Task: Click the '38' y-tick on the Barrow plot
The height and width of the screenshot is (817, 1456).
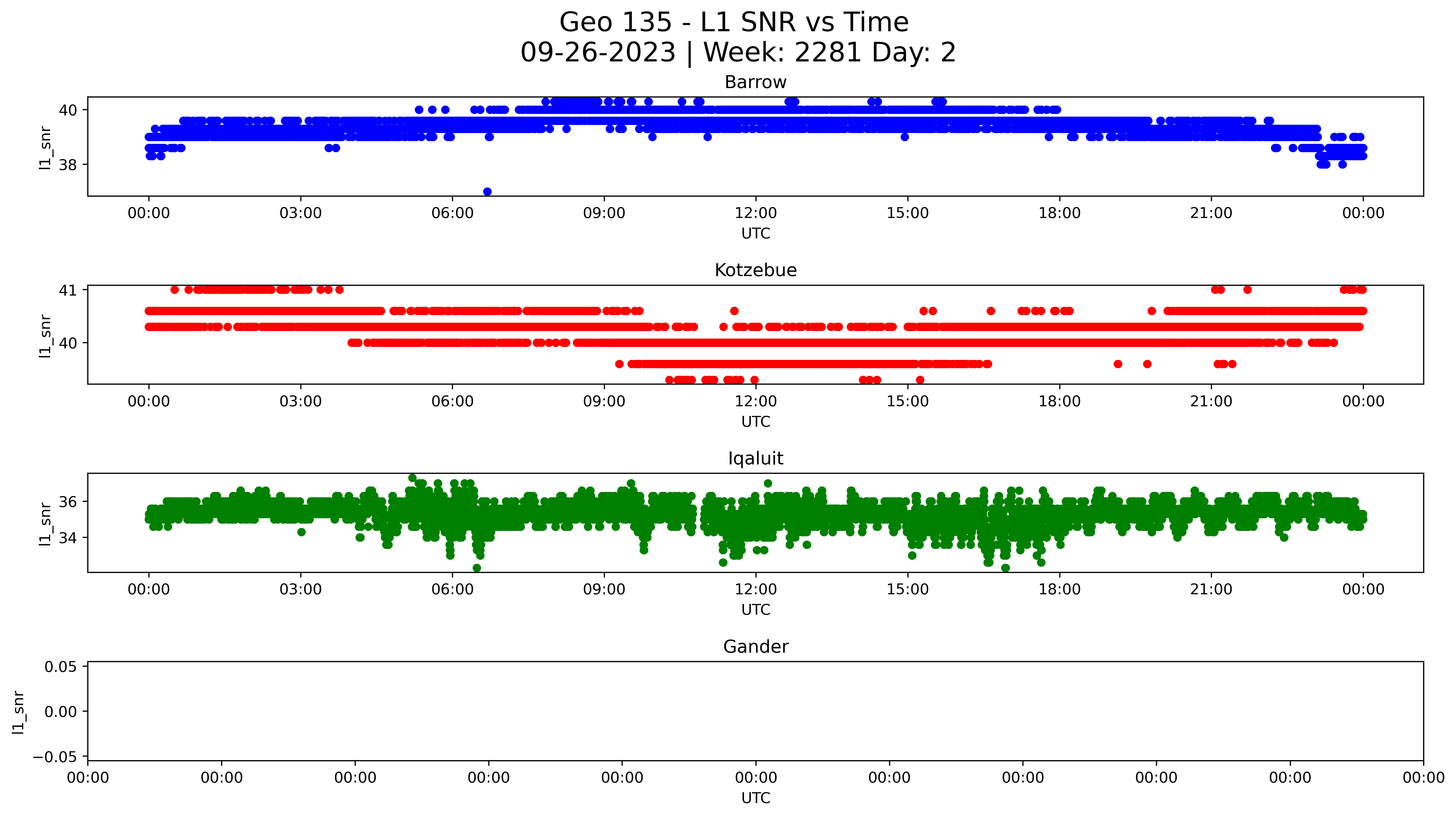Action: click(68, 165)
